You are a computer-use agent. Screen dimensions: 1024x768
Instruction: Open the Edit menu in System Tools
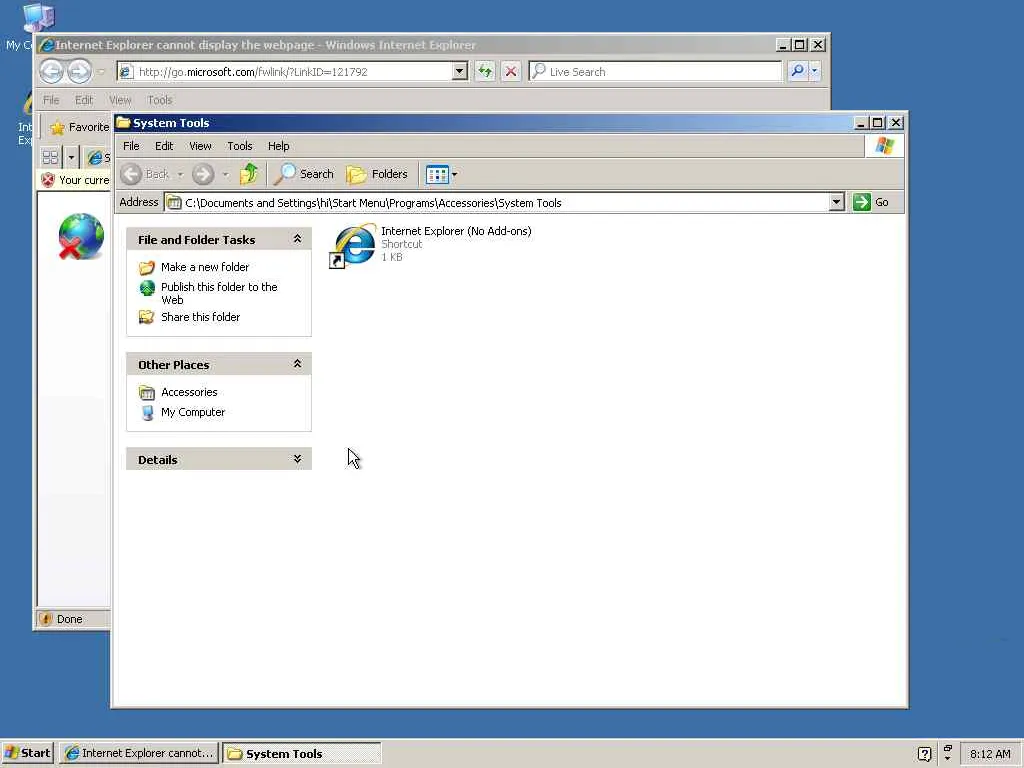pyautogui.click(x=164, y=146)
